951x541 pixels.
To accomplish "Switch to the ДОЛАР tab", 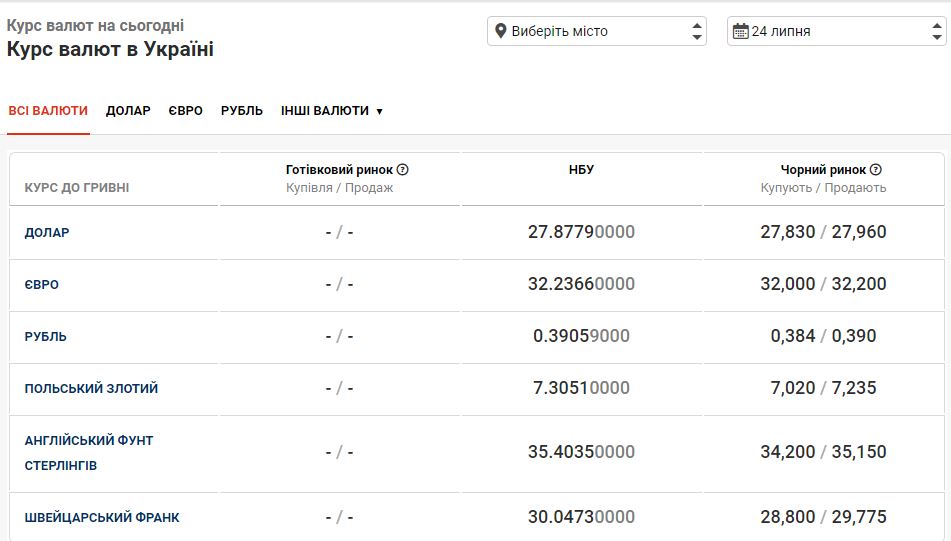I will point(128,111).
